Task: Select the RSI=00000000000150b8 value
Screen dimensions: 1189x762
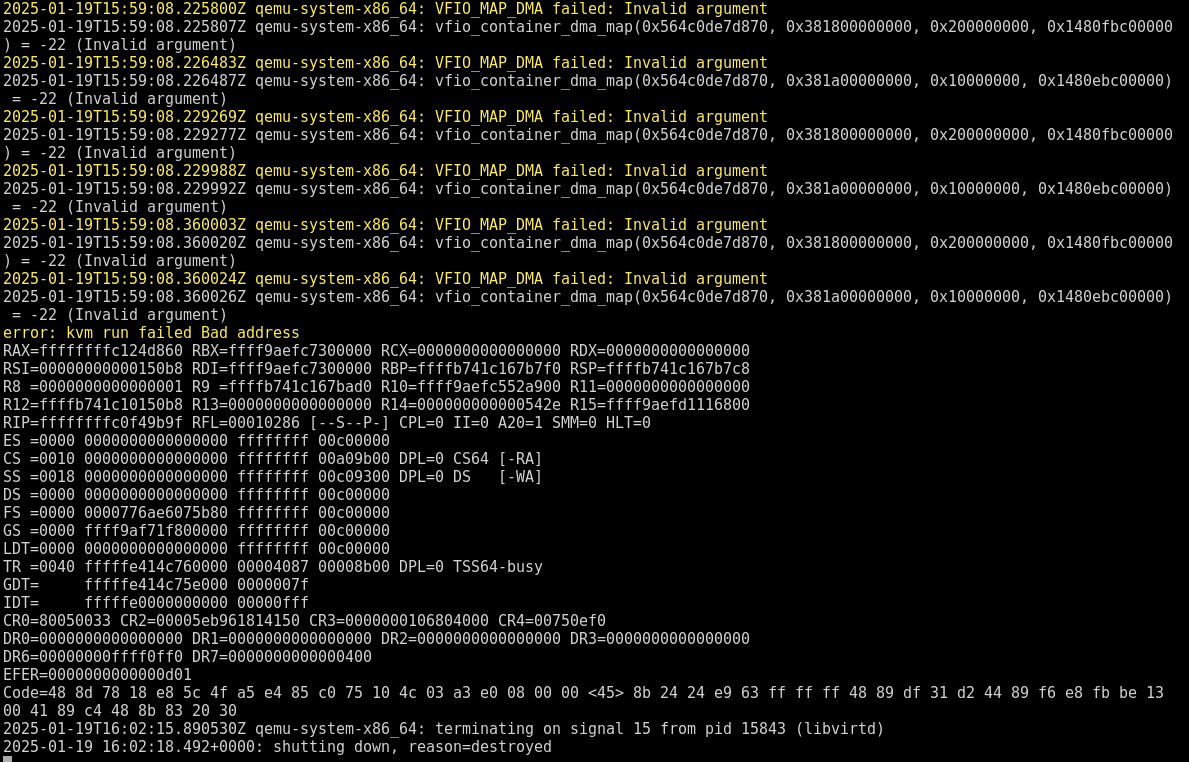Action: point(93,369)
